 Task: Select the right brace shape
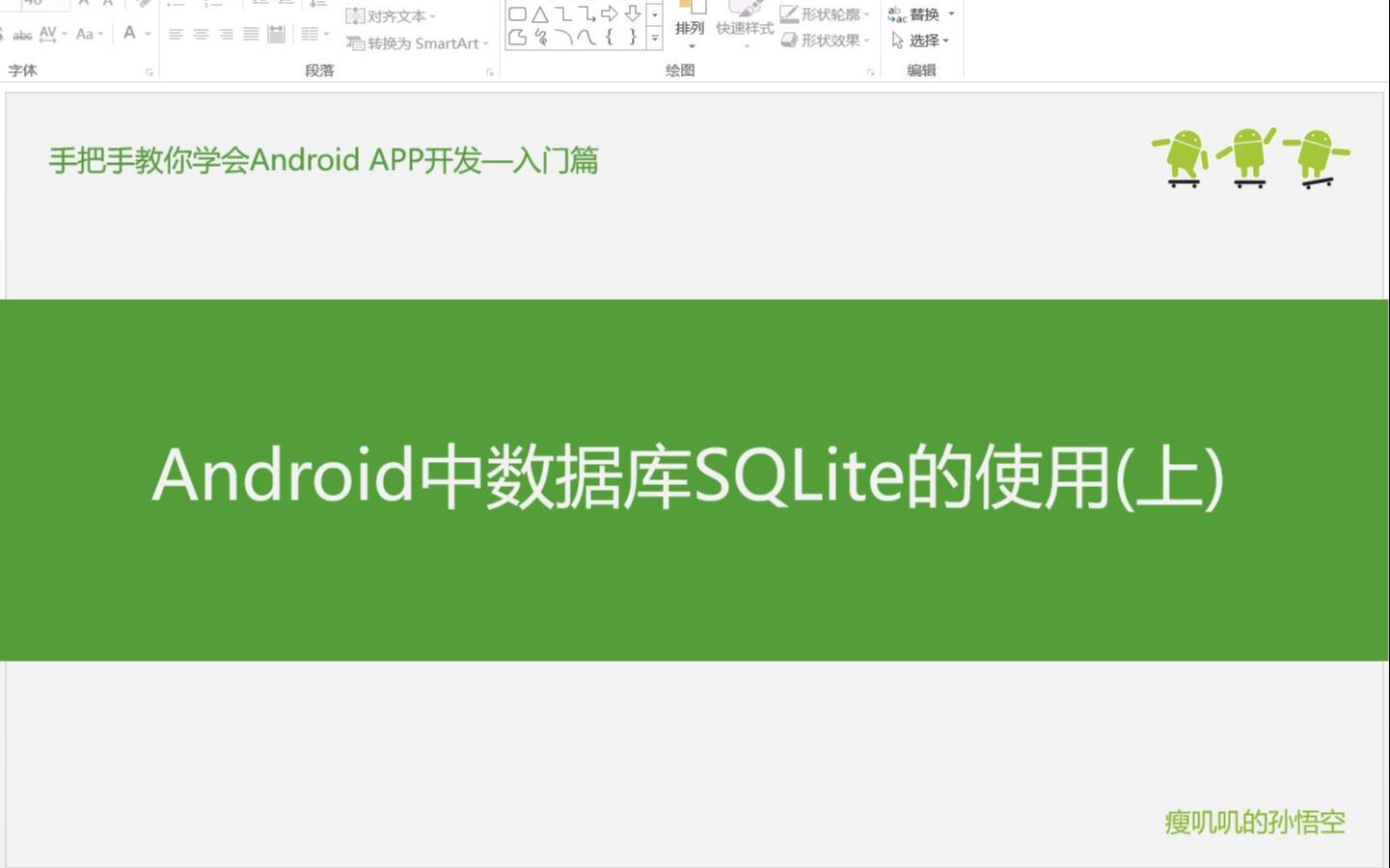click(x=633, y=38)
